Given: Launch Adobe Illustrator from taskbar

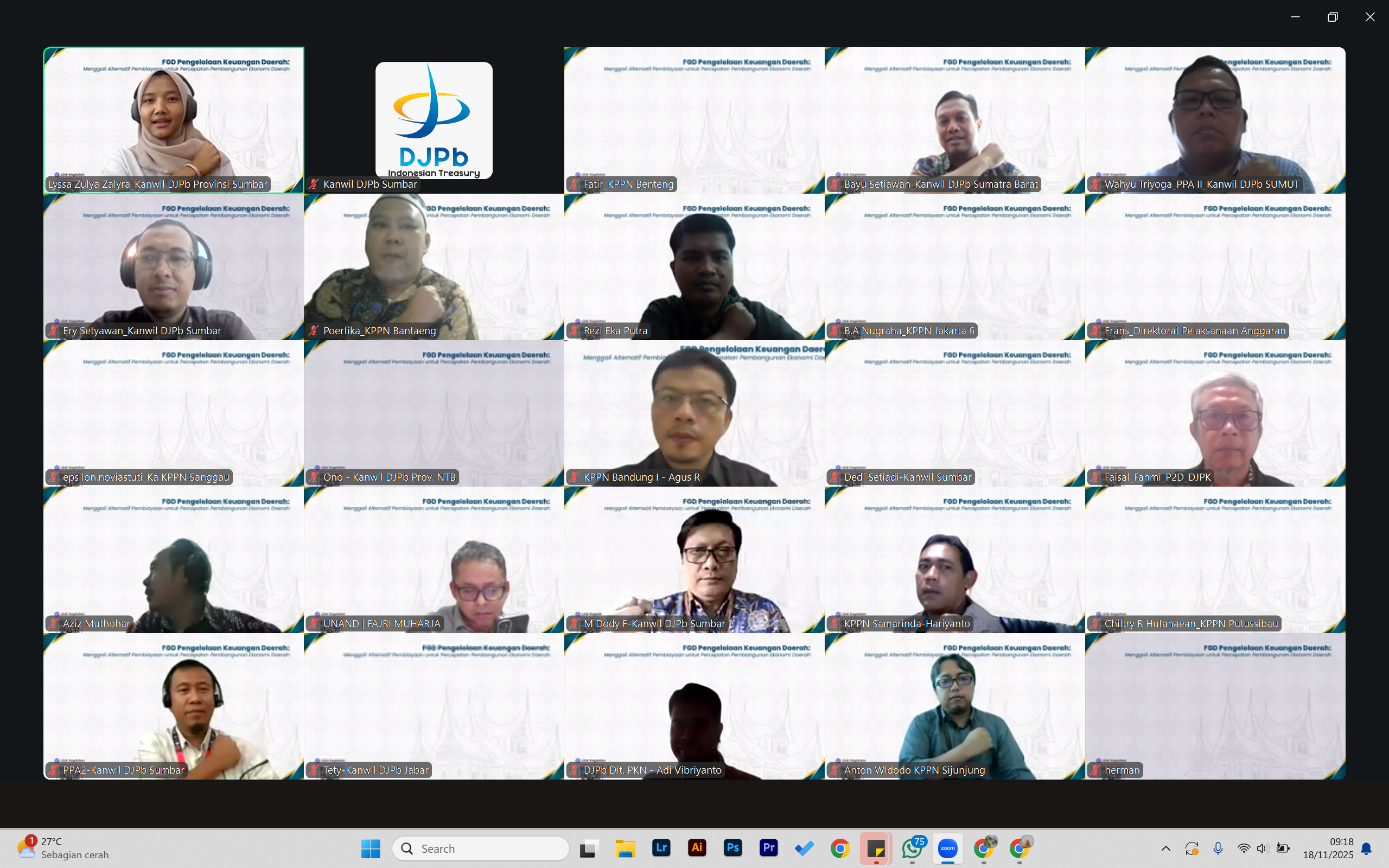Looking at the screenshot, I should pyautogui.click(x=697, y=848).
